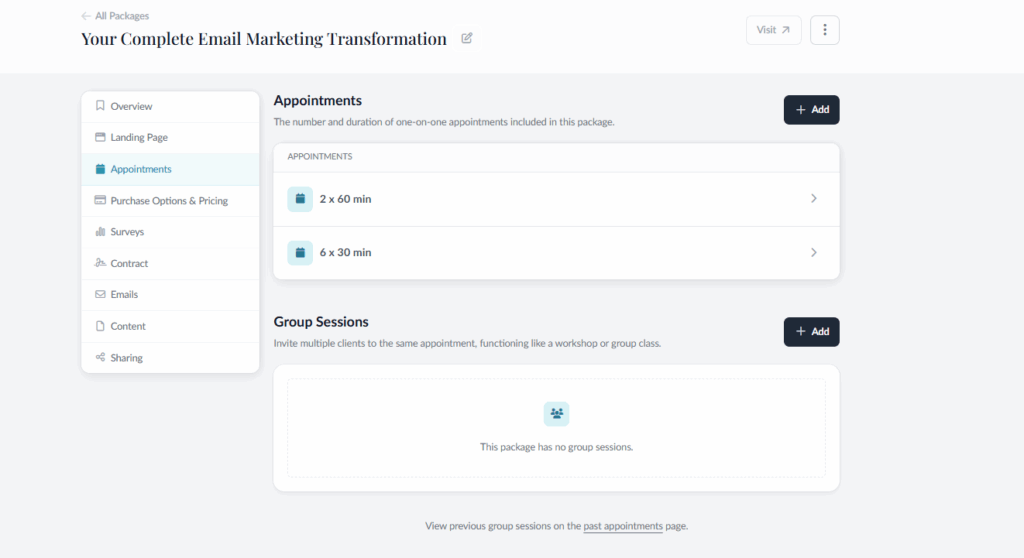Select the 2 x 60 min row text

tap(345, 199)
